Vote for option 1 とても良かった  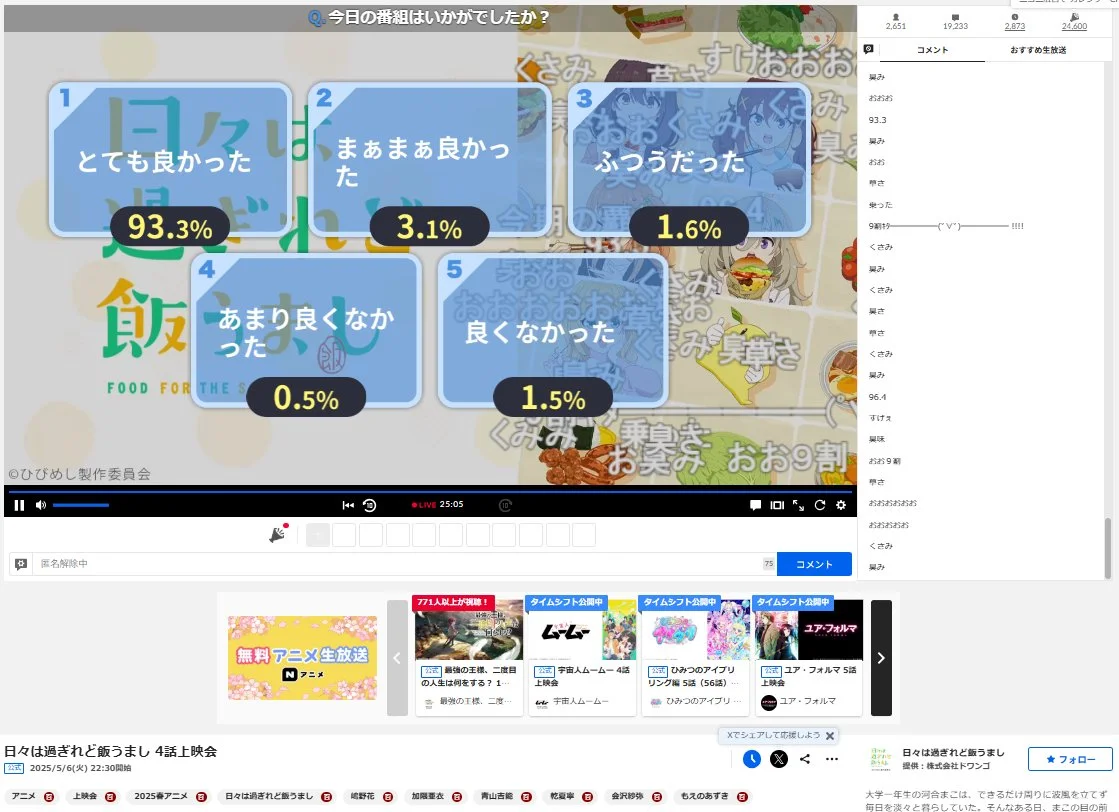point(170,160)
